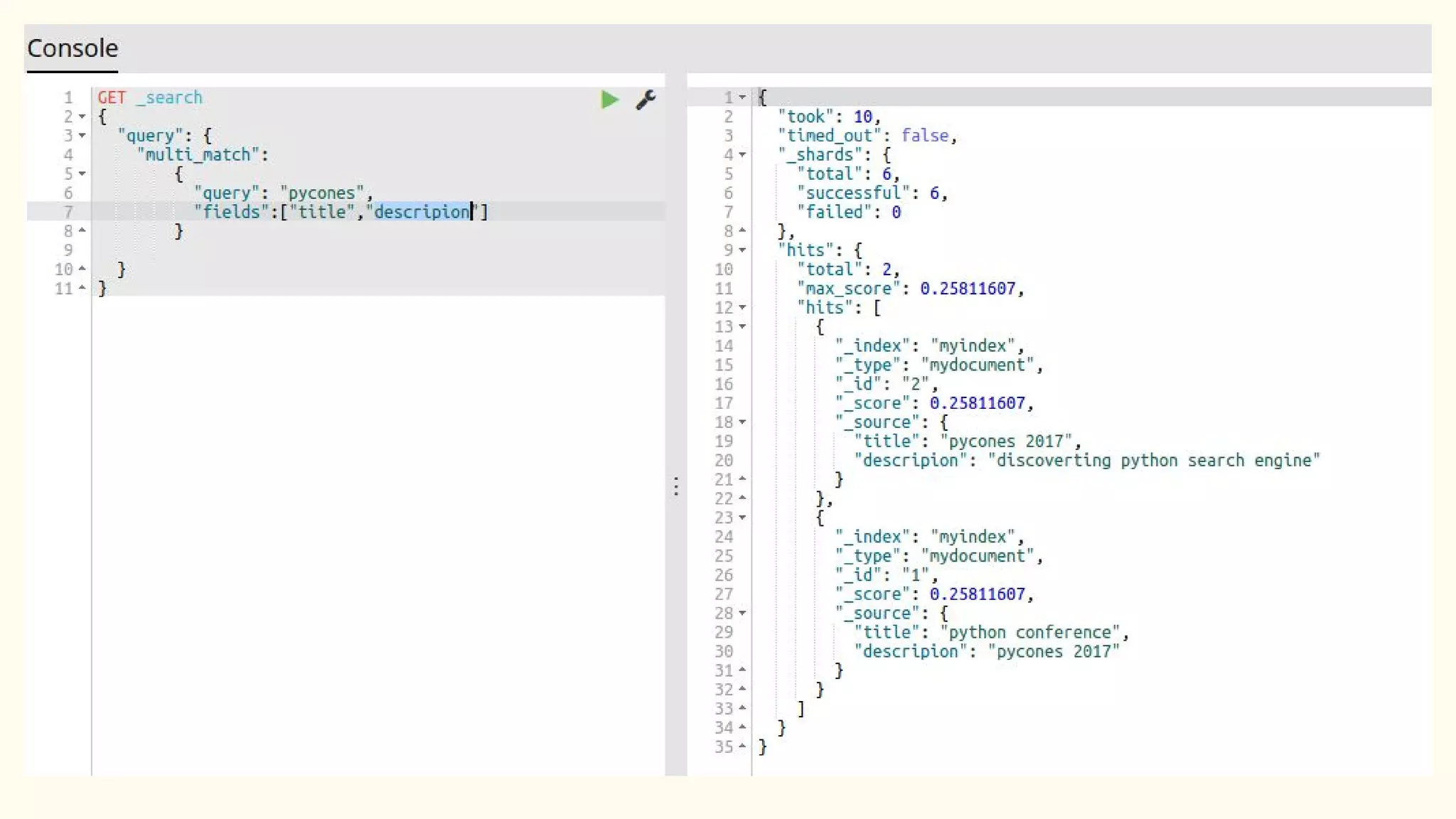The width and height of the screenshot is (1456, 819).
Task: Collapse request body fold arrow at line 2
Action: coord(82,117)
